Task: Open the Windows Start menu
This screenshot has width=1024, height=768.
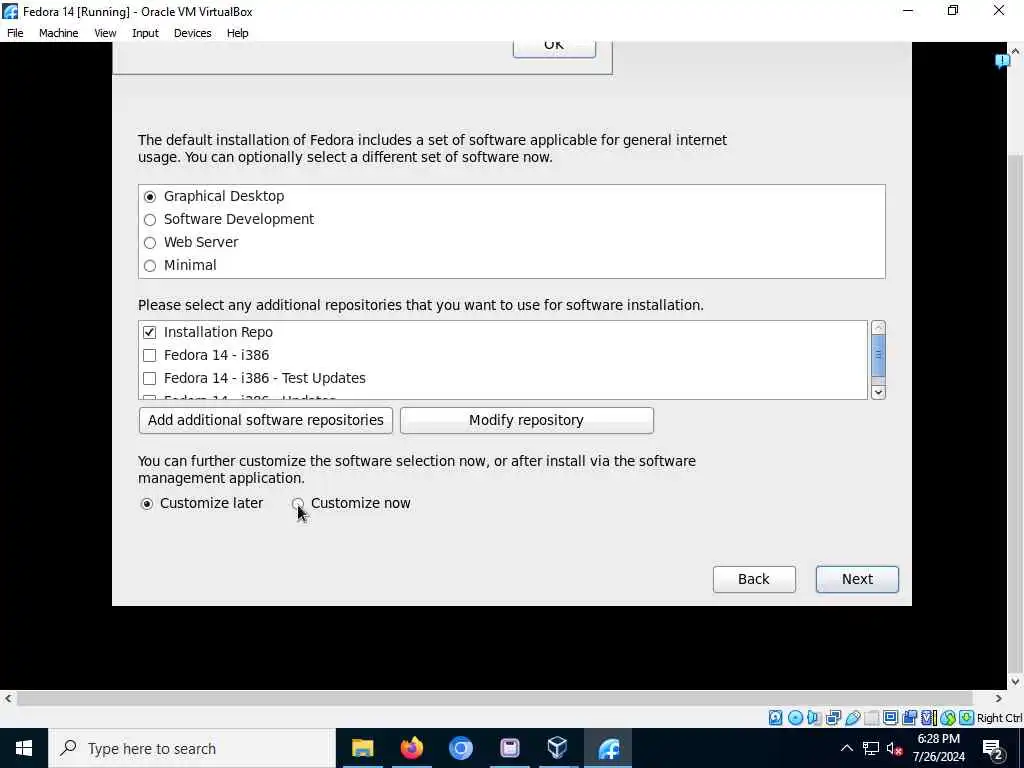Action: (x=24, y=748)
